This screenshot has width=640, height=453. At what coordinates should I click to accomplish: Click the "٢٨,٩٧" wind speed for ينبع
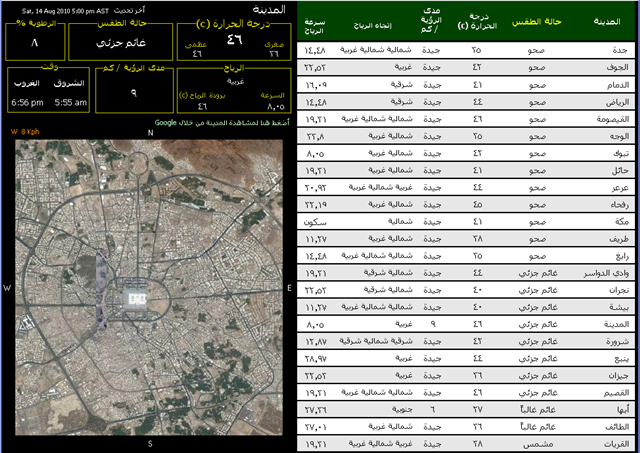coord(316,359)
